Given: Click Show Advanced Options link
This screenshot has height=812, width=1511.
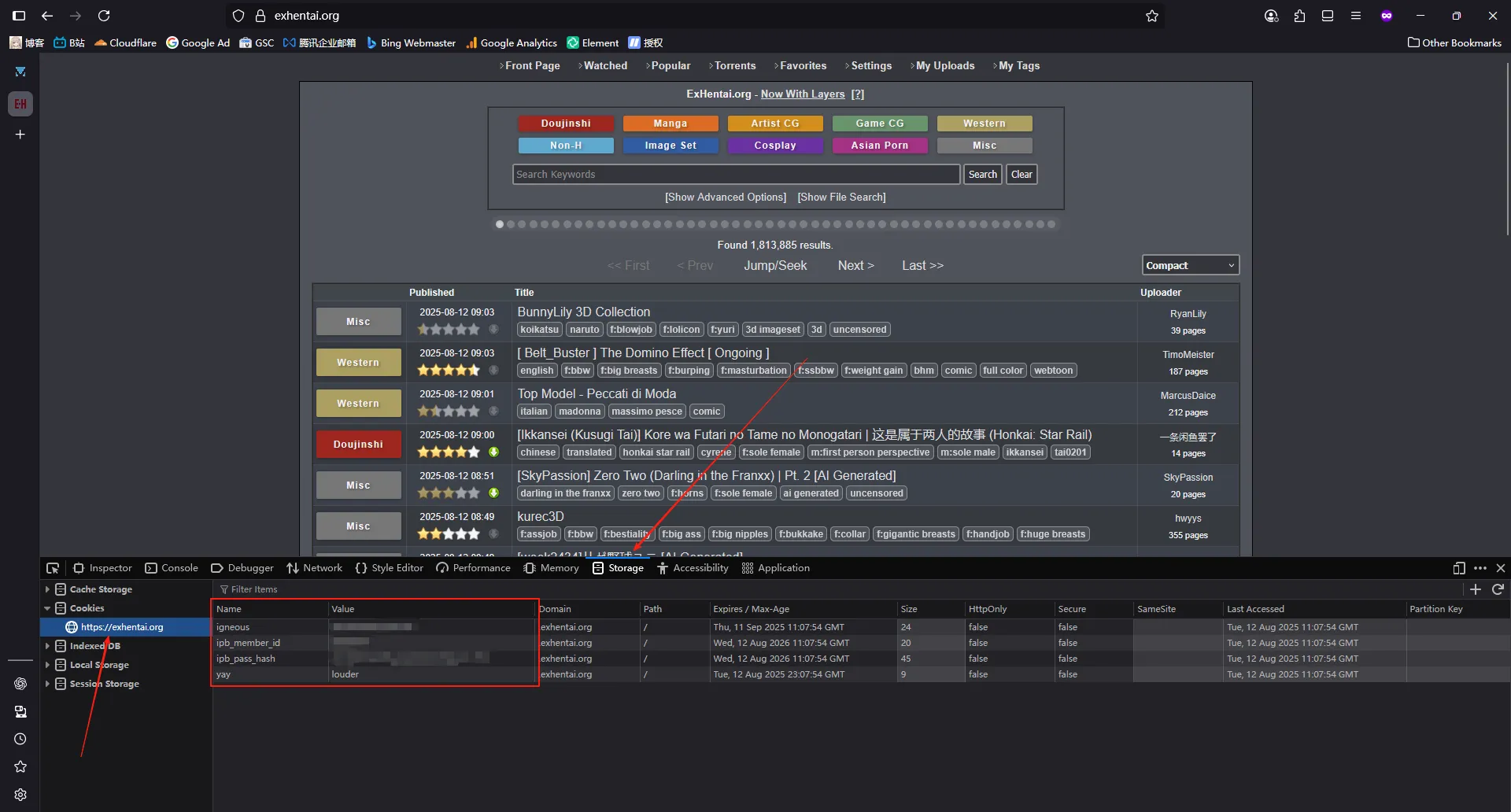Looking at the screenshot, I should (x=725, y=197).
